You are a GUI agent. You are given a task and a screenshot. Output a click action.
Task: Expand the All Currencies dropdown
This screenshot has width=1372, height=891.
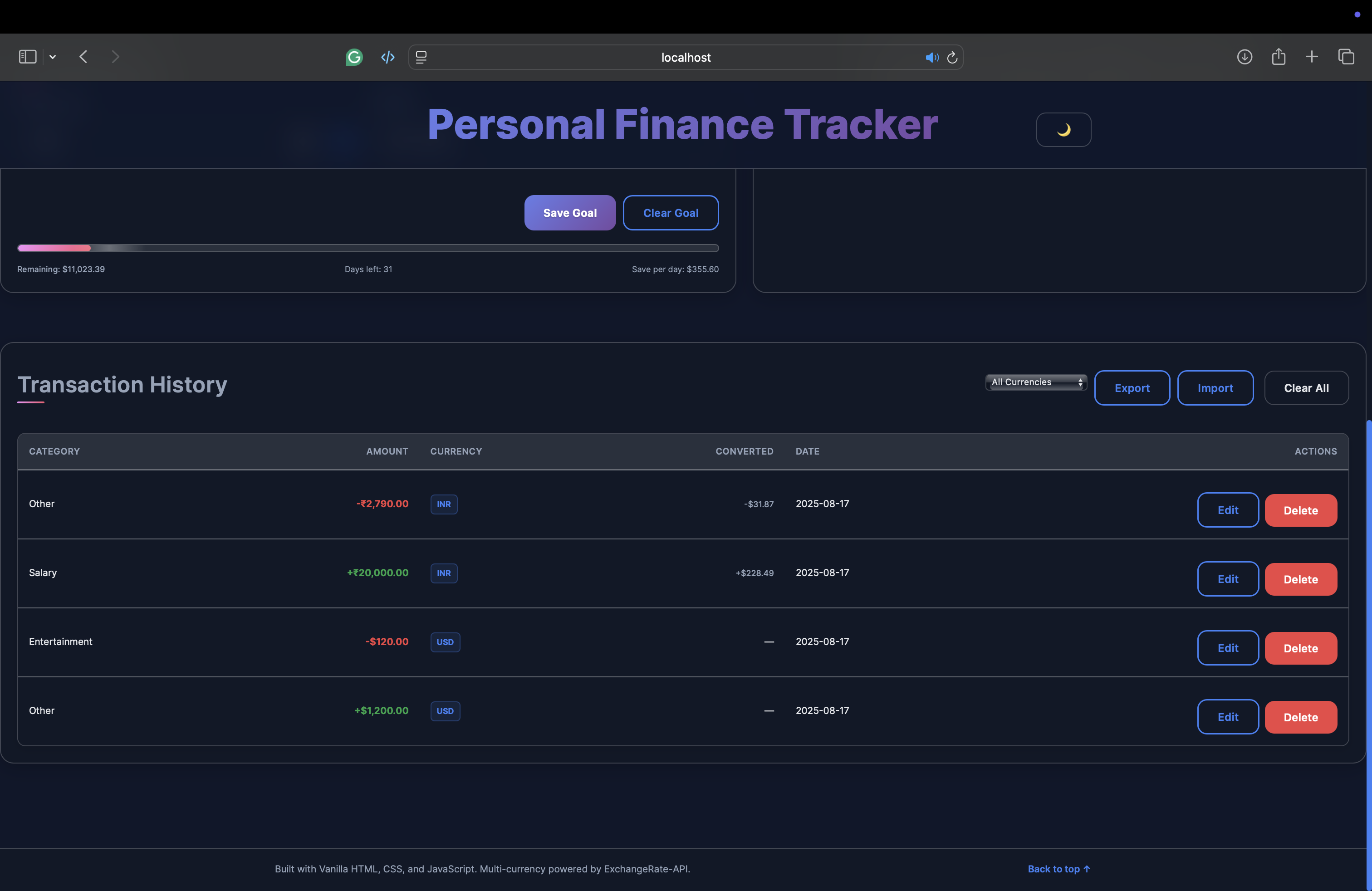[1035, 382]
